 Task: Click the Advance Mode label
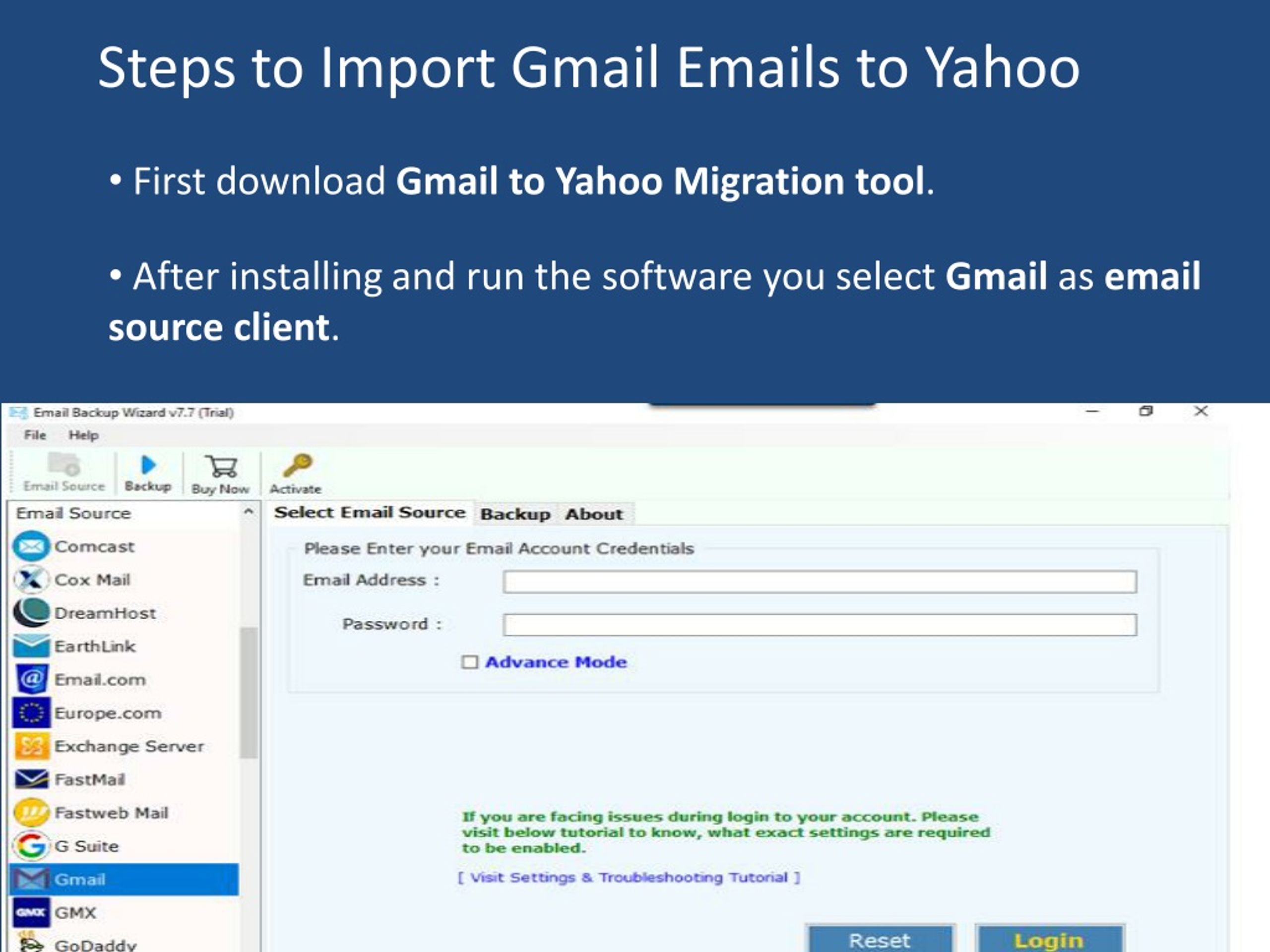(x=556, y=662)
